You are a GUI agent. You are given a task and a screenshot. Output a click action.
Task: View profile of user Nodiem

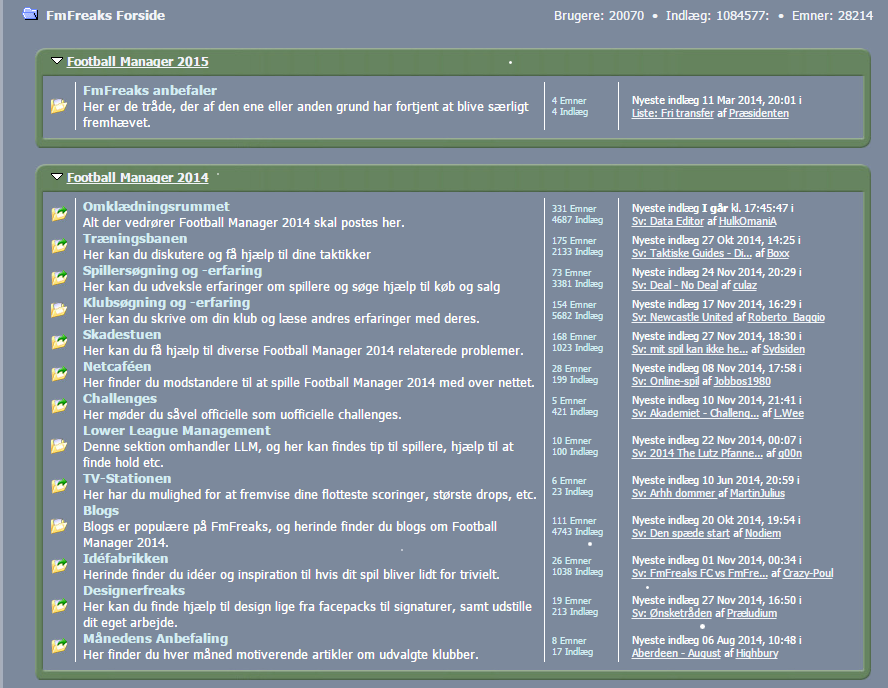coord(763,533)
